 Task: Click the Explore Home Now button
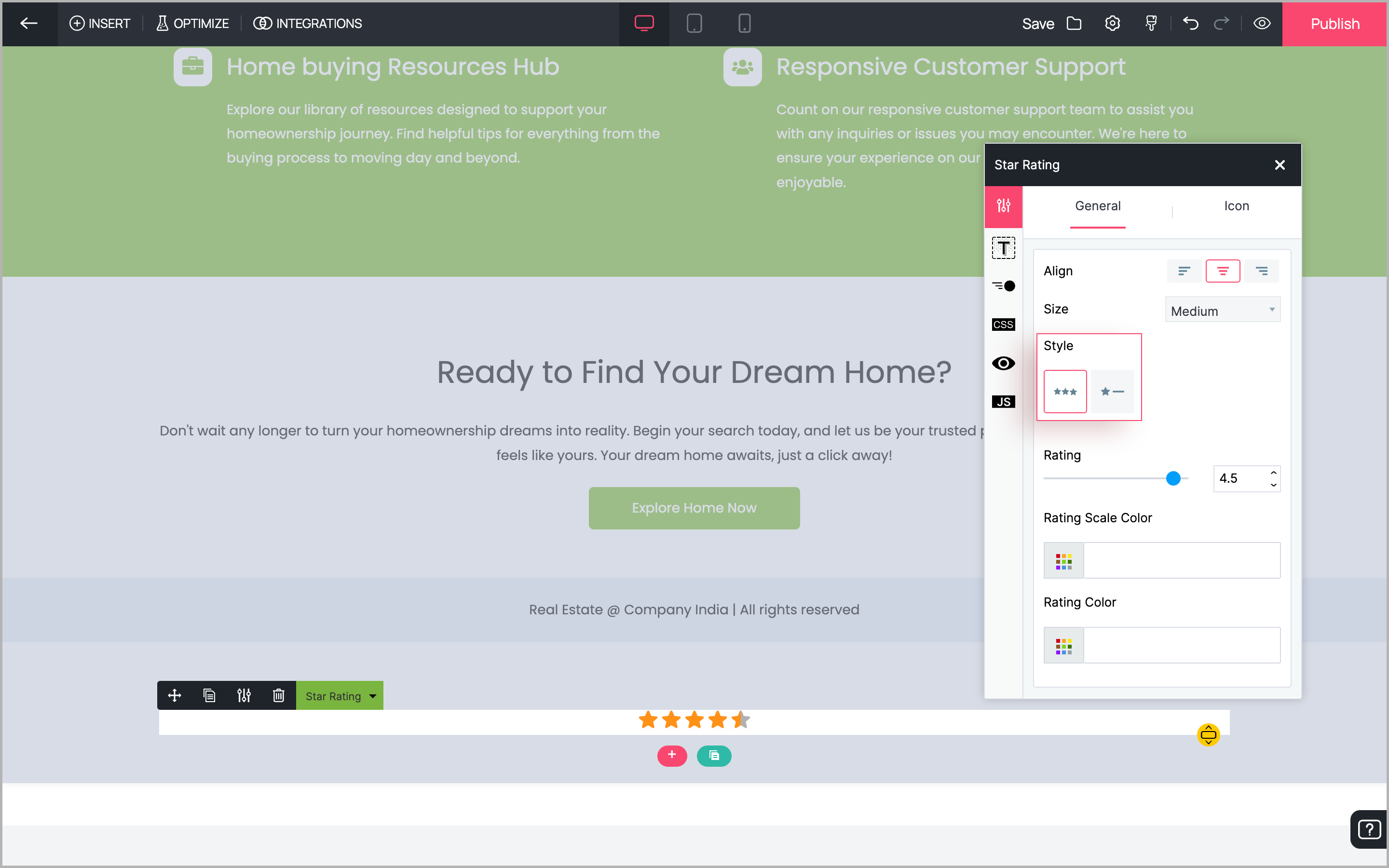tap(694, 508)
